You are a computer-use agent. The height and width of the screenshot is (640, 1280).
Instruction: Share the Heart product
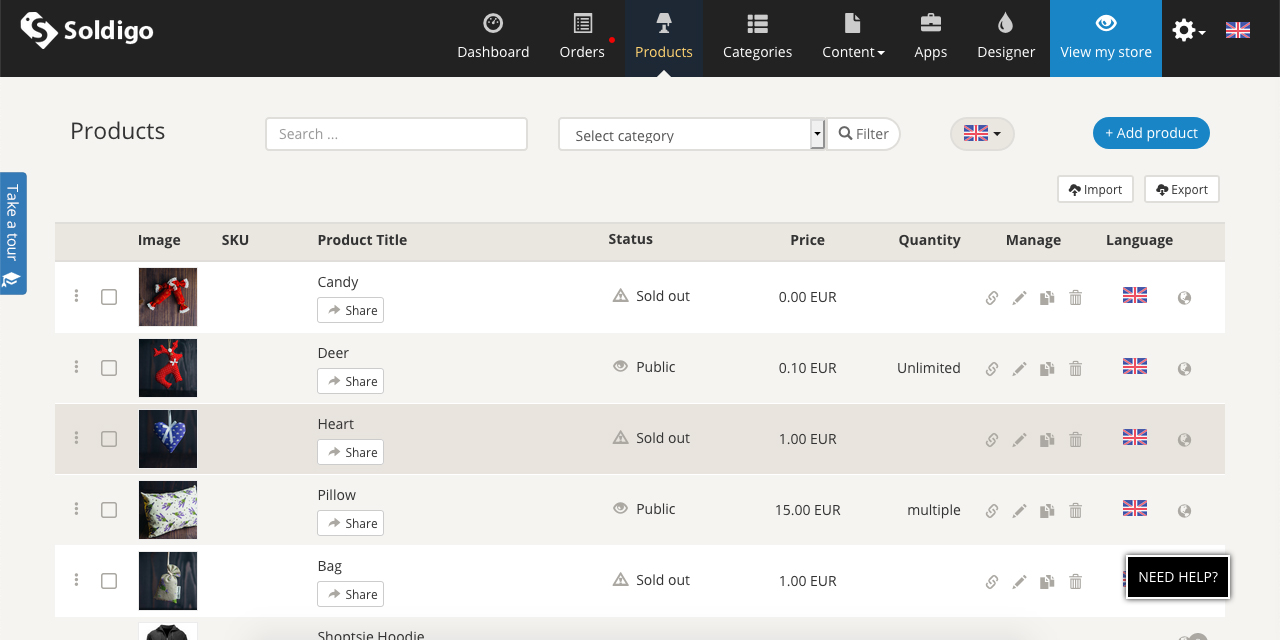351,452
